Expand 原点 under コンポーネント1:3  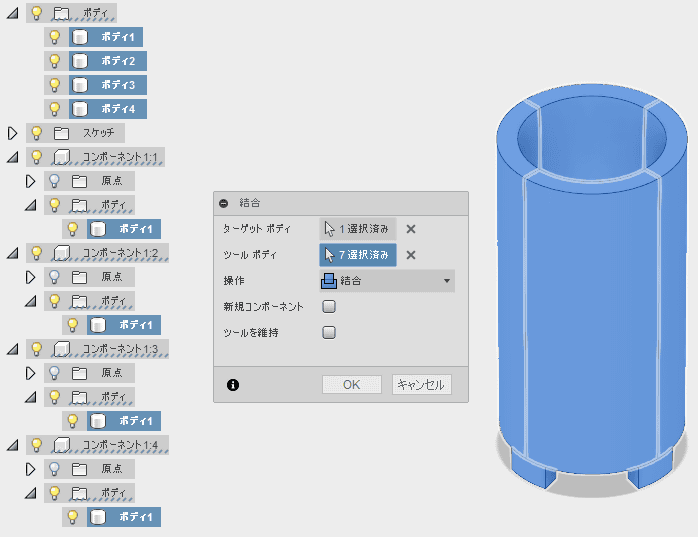point(30,373)
